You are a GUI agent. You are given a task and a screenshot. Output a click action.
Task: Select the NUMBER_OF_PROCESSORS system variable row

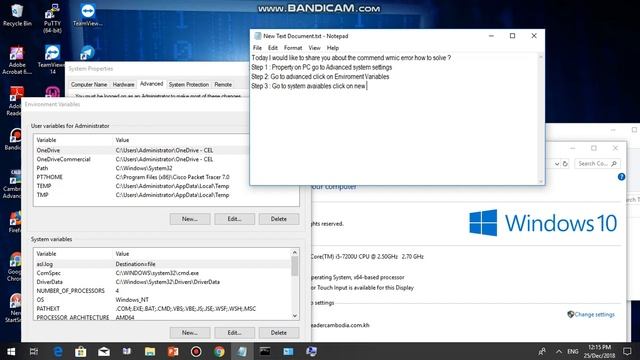[162, 291]
